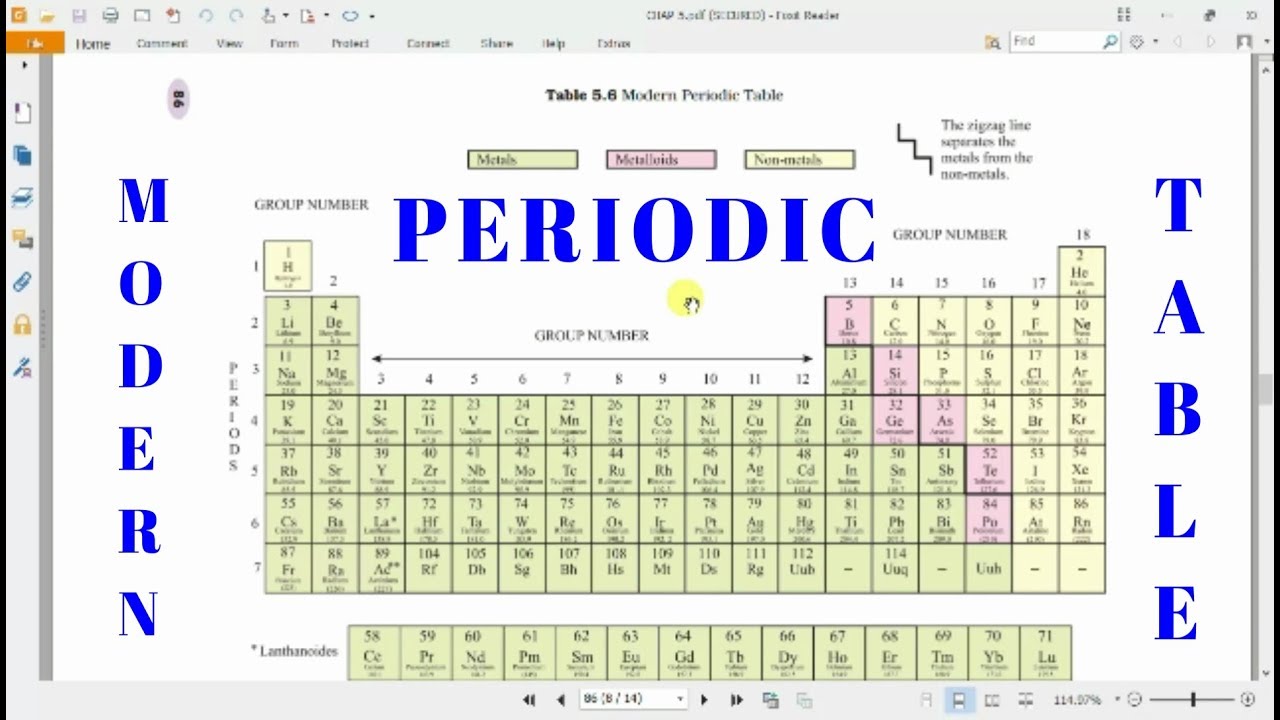Click the magnifier search icon in Find box
This screenshot has width=1280, height=720.
pos(1110,42)
